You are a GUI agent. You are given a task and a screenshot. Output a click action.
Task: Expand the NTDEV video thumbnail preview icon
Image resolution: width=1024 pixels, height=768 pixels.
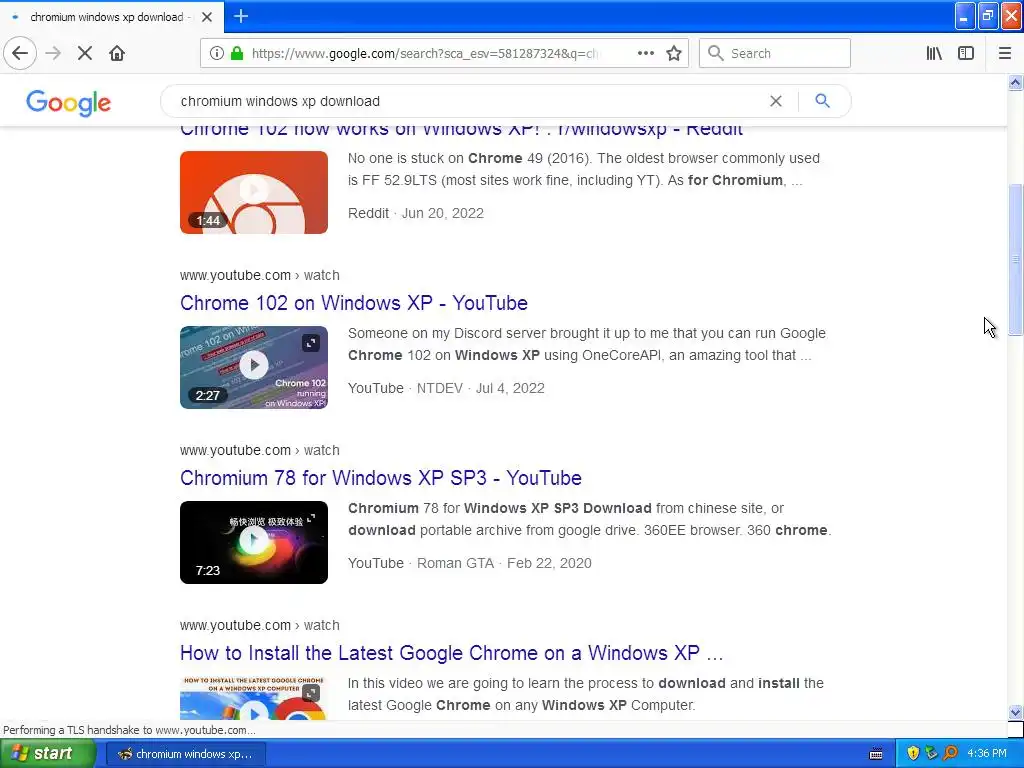[x=311, y=342]
